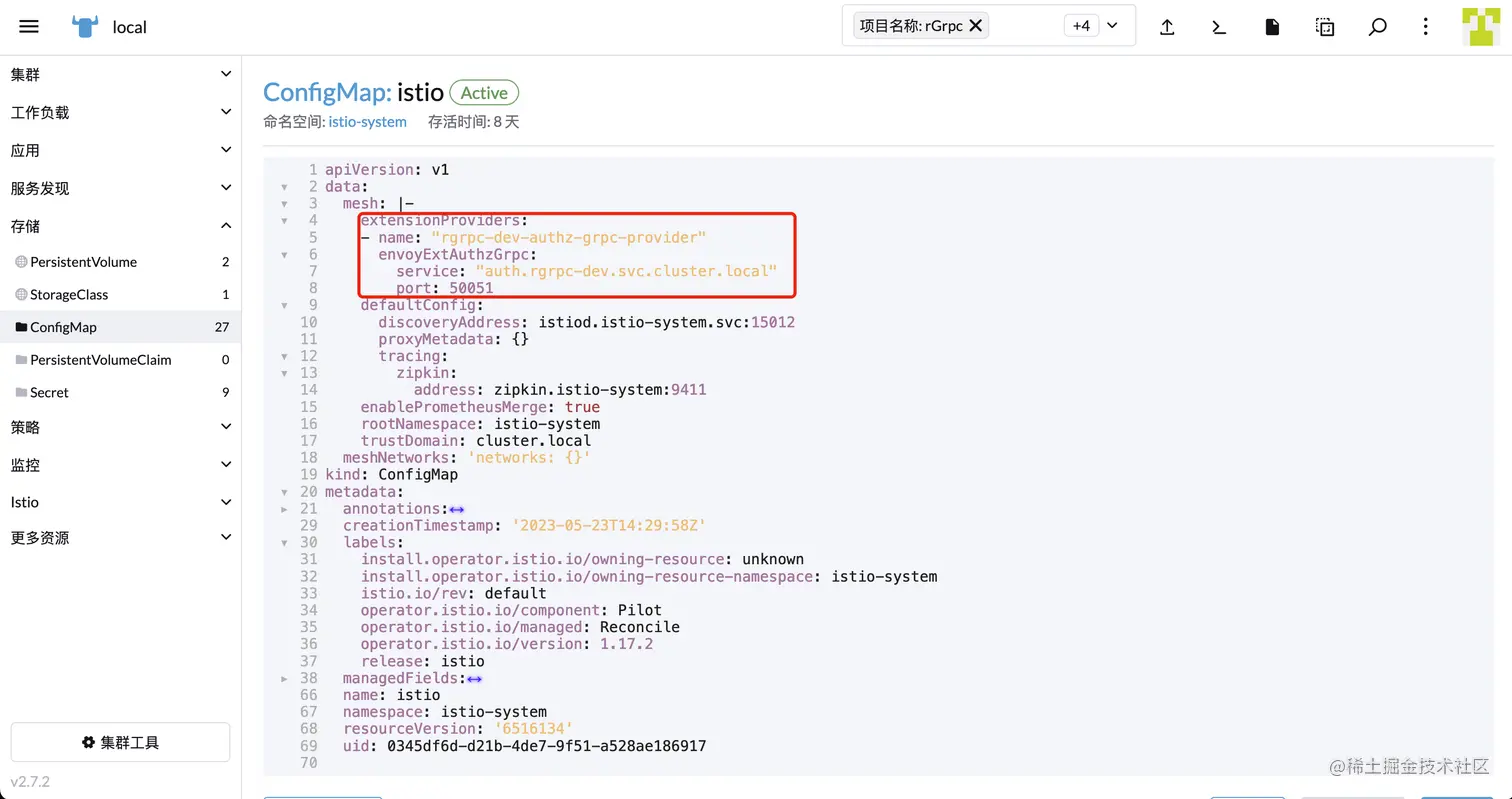Collapse the labels: fold arrow
The height and width of the screenshot is (799, 1512).
[284, 543]
